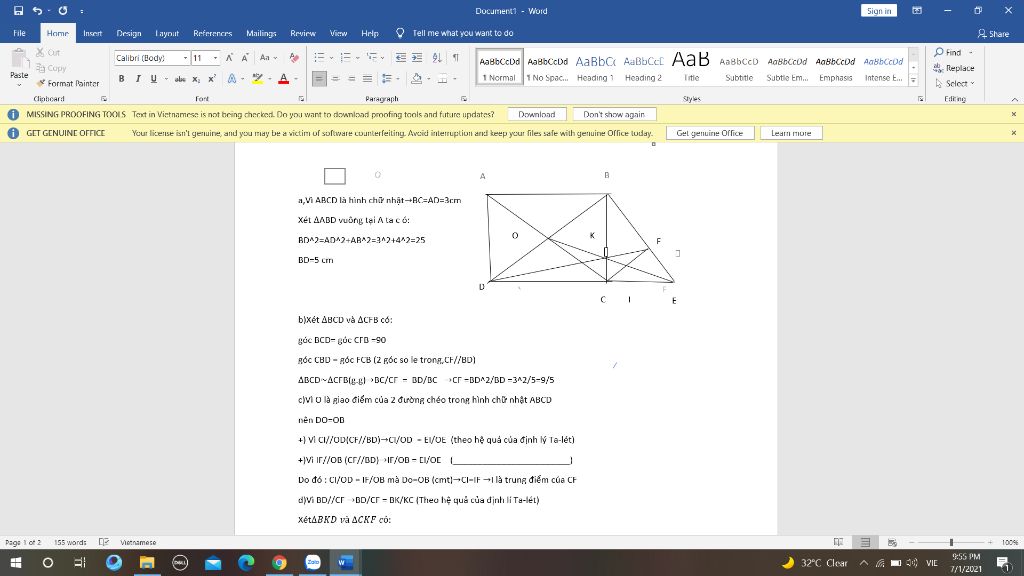Switch to the Review tab
Viewport: 1024px width, 576px height.
(x=302, y=33)
